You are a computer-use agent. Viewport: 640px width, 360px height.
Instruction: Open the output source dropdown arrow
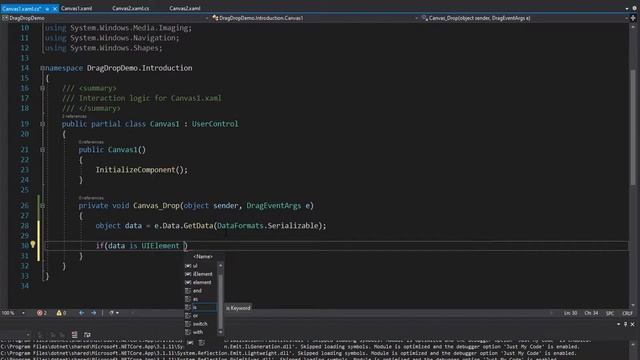(28, 335)
